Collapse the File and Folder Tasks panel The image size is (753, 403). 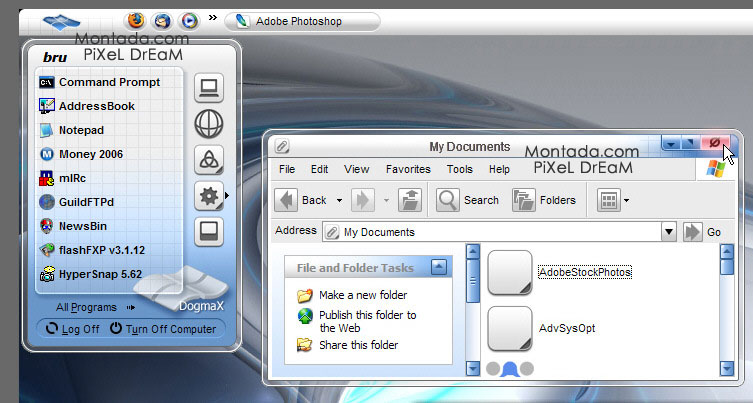(x=438, y=267)
